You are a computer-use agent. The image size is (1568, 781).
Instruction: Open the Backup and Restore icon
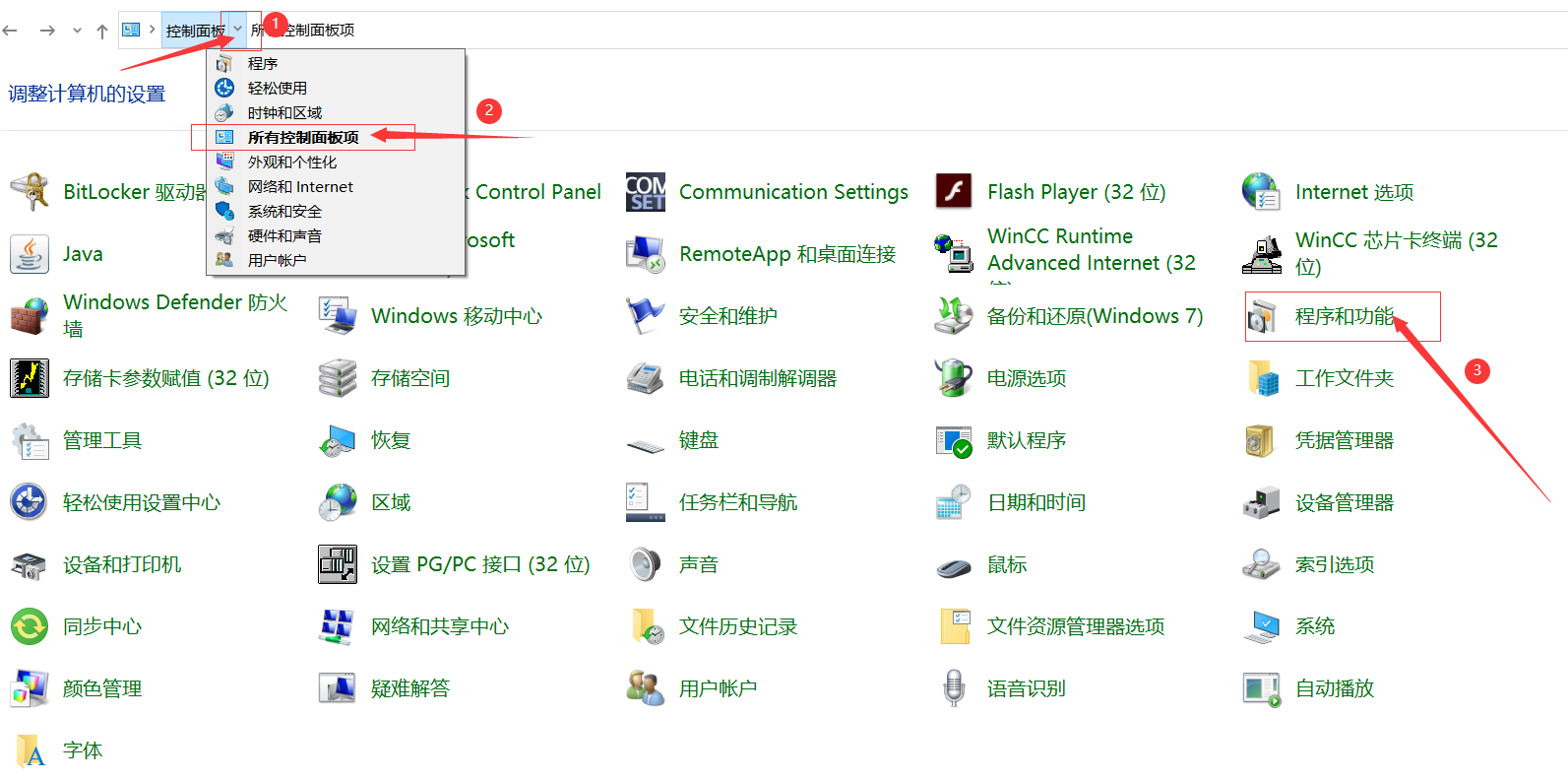(954, 316)
